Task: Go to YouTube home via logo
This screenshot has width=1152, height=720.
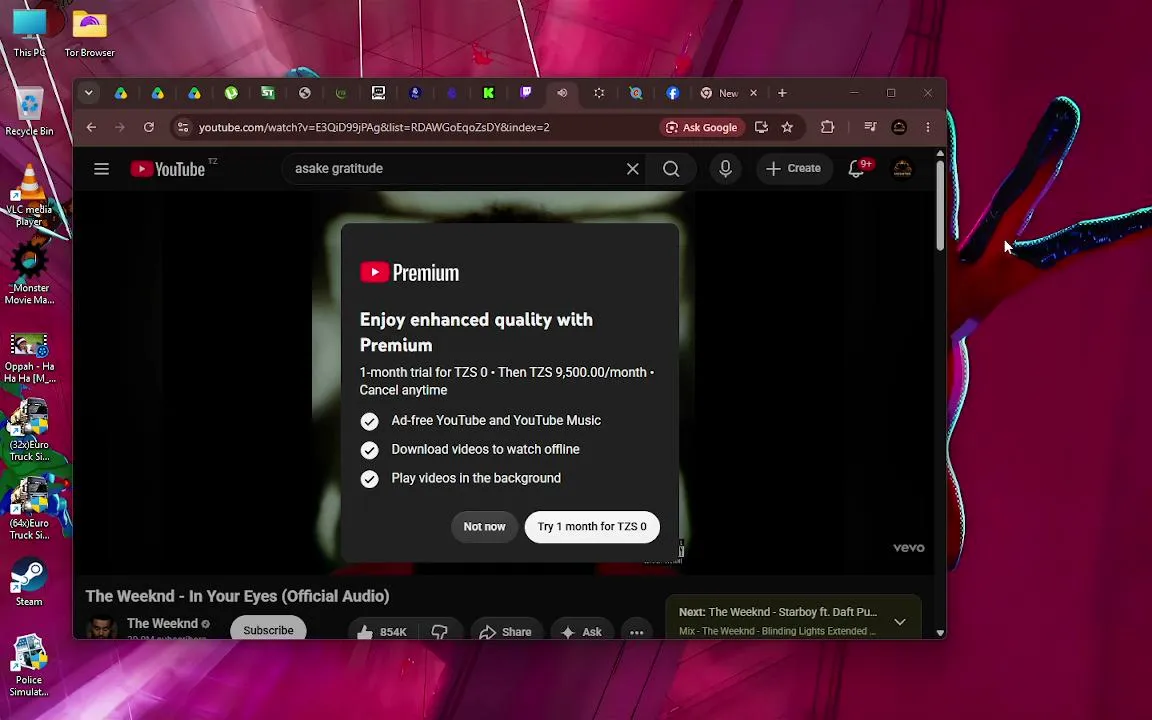Action: pos(168,169)
